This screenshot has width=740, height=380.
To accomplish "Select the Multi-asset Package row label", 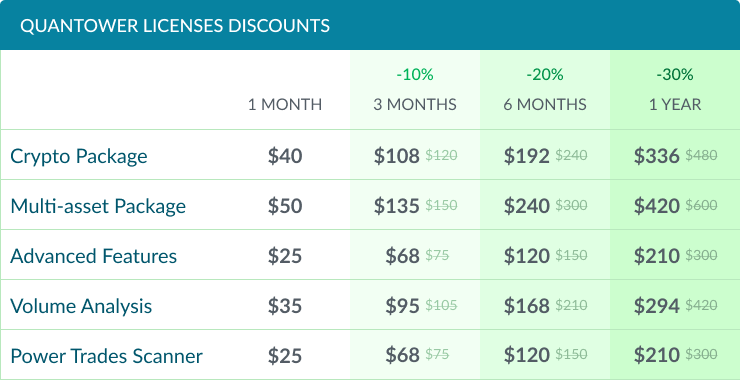I will tap(98, 206).
